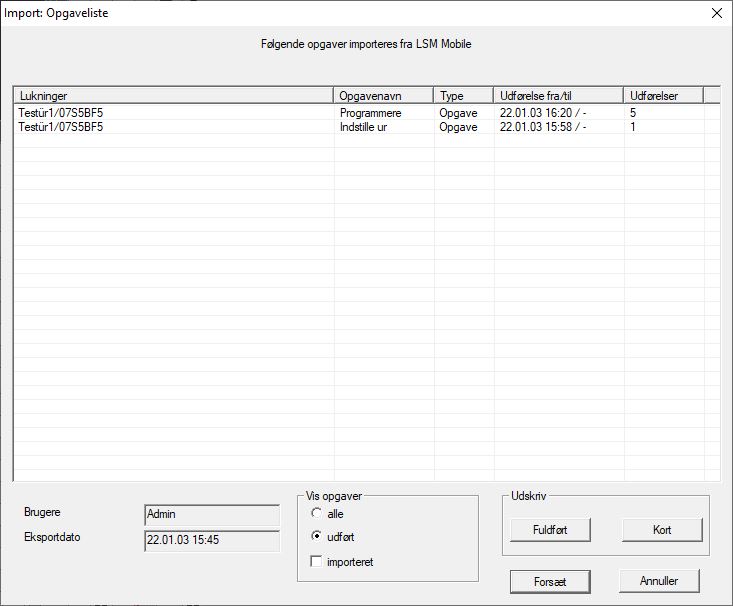The image size is (733, 606).
Task: Click the Type column header
Action: tap(463, 96)
